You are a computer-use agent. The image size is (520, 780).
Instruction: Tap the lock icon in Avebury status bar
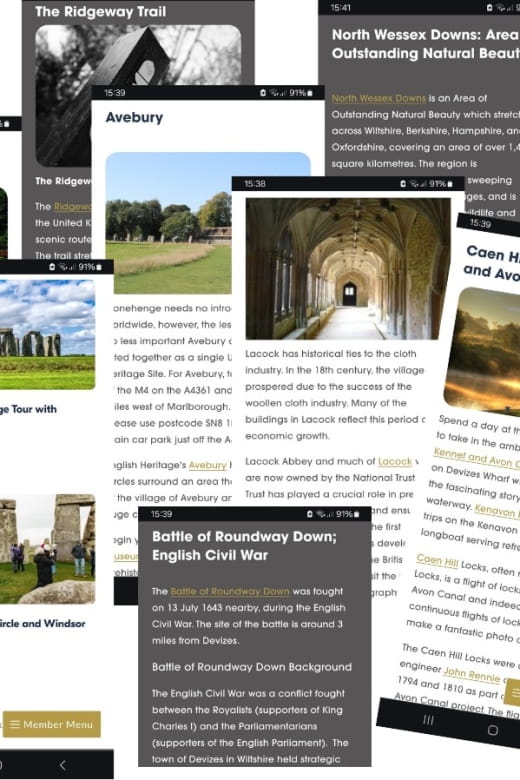263,93
